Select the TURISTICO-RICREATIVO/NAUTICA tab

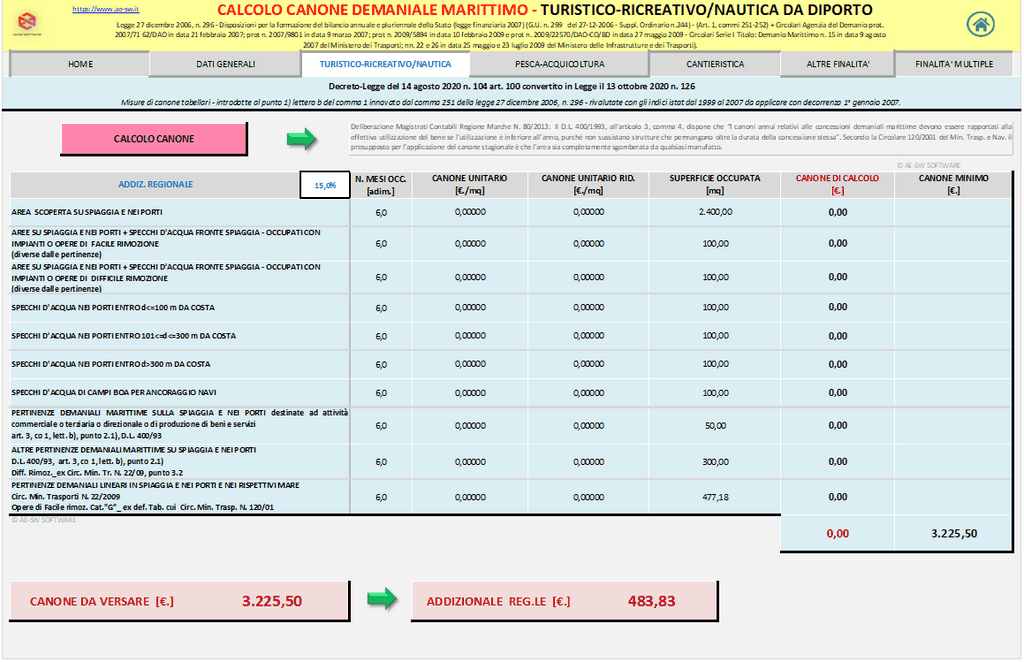tap(371, 64)
